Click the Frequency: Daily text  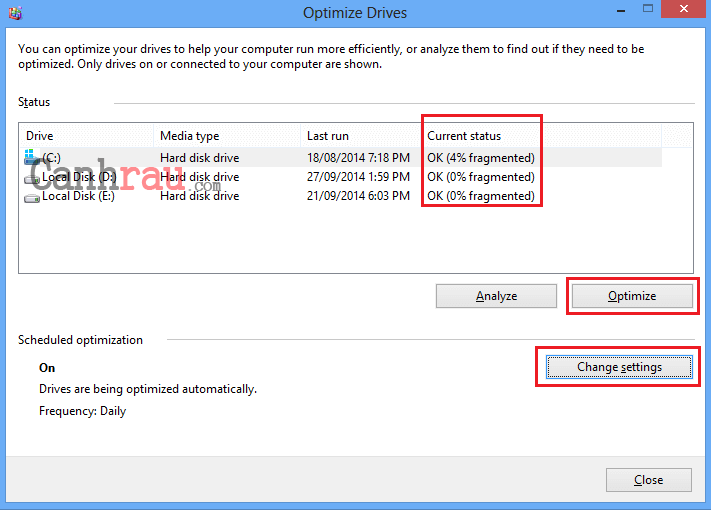click(x=83, y=411)
